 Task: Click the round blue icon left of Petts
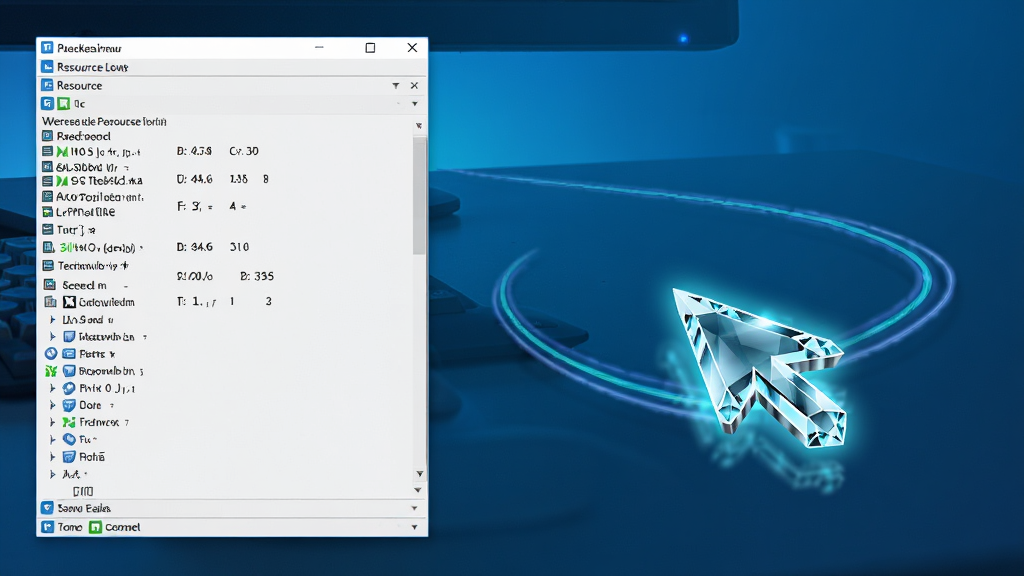51,353
